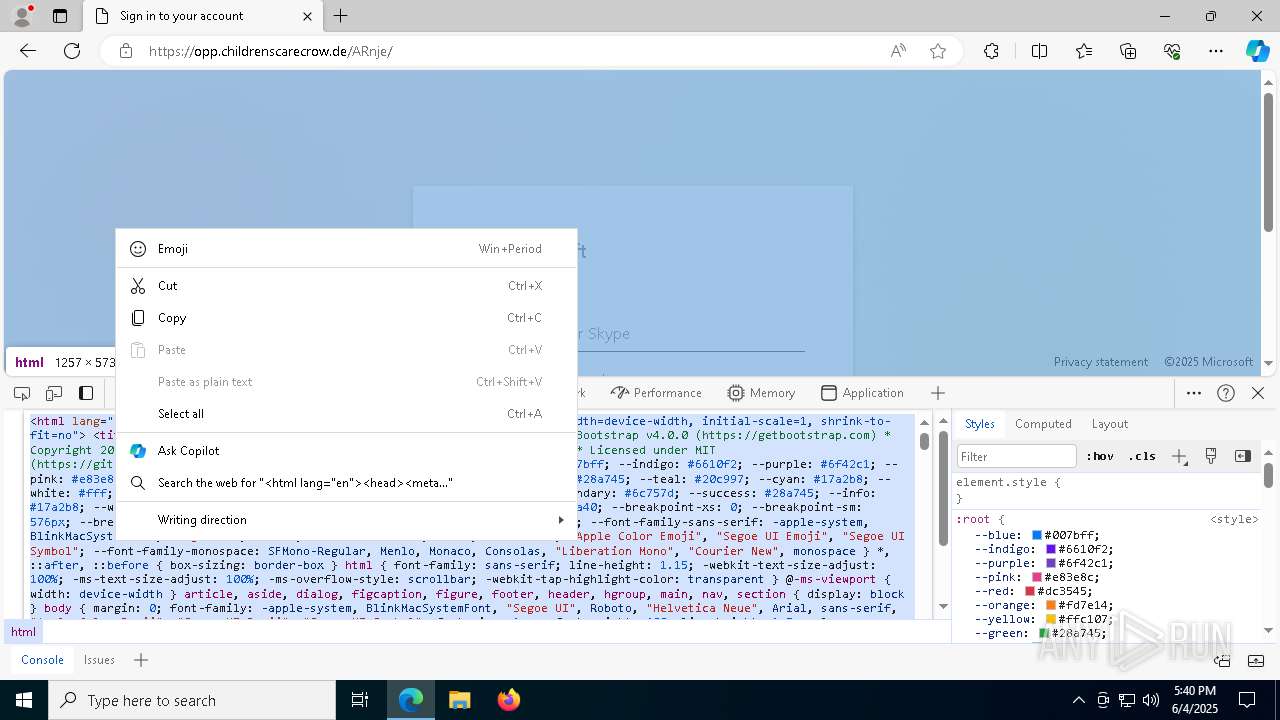This screenshot has height=720, width=1280.
Task: Close the DevTools panel
Action: pos(1258,393)
